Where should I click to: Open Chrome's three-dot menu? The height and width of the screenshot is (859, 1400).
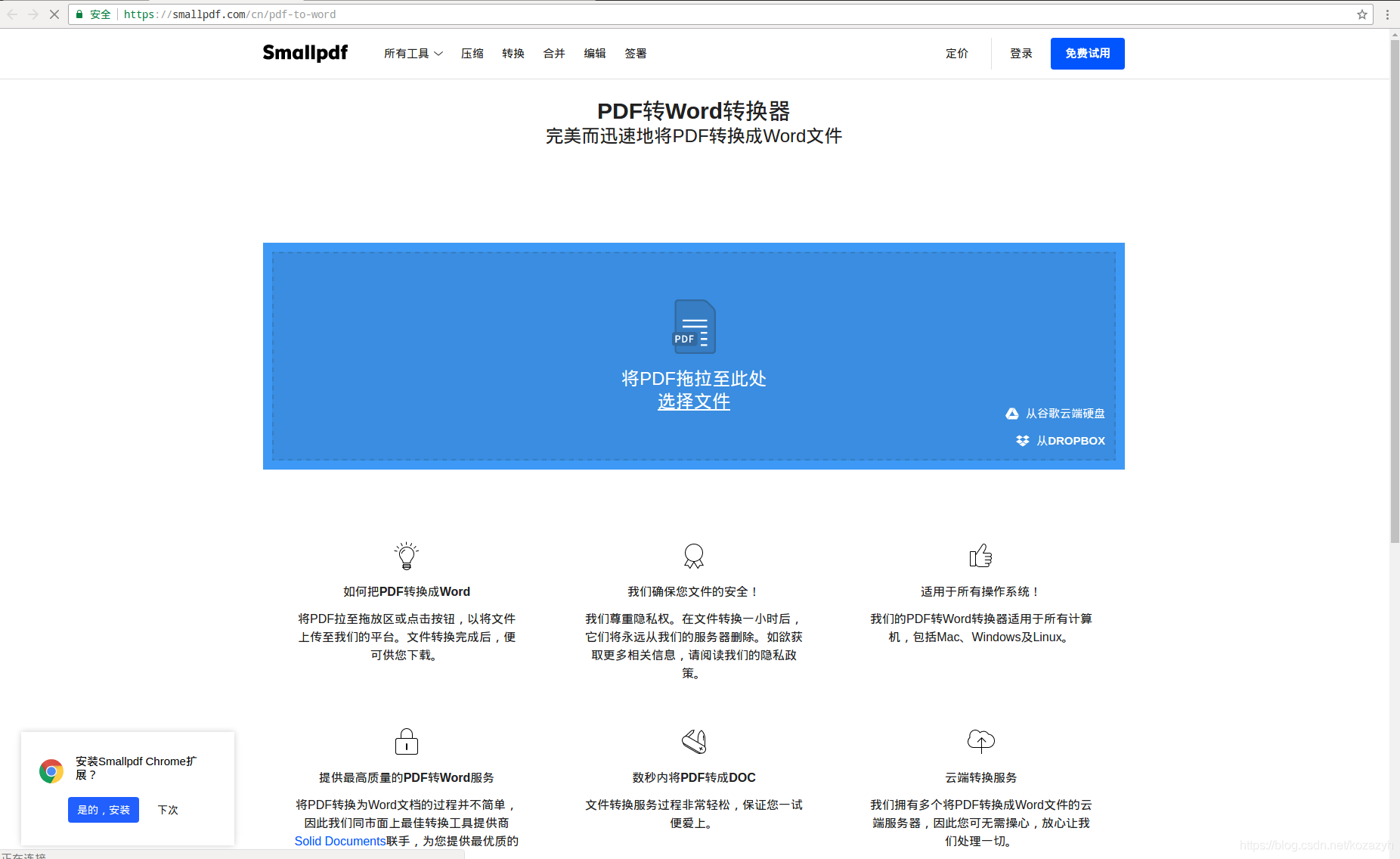[x=1387, y=14]
